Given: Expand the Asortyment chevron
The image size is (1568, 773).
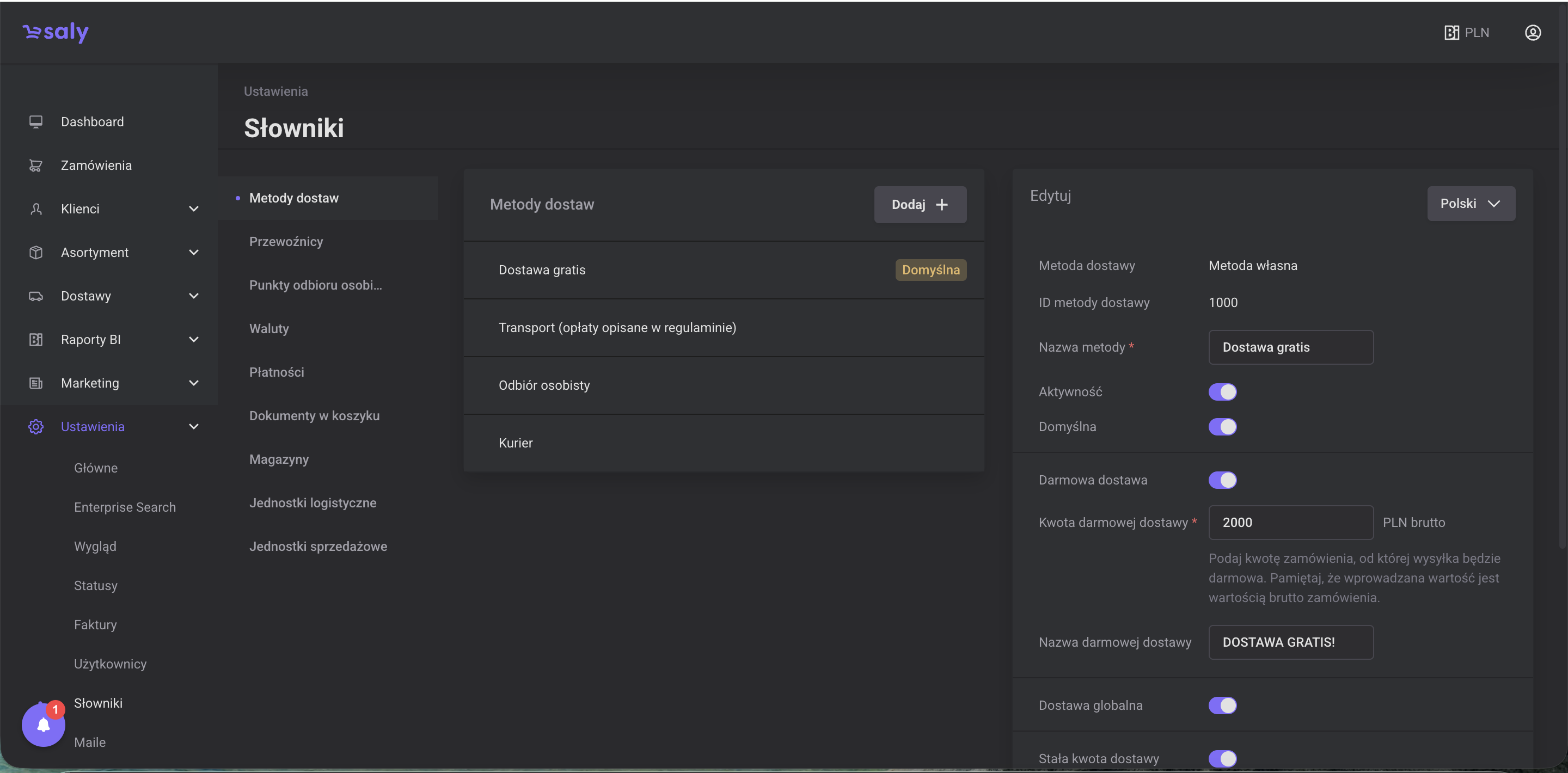Looking at the screenshot, I should 194,252.
